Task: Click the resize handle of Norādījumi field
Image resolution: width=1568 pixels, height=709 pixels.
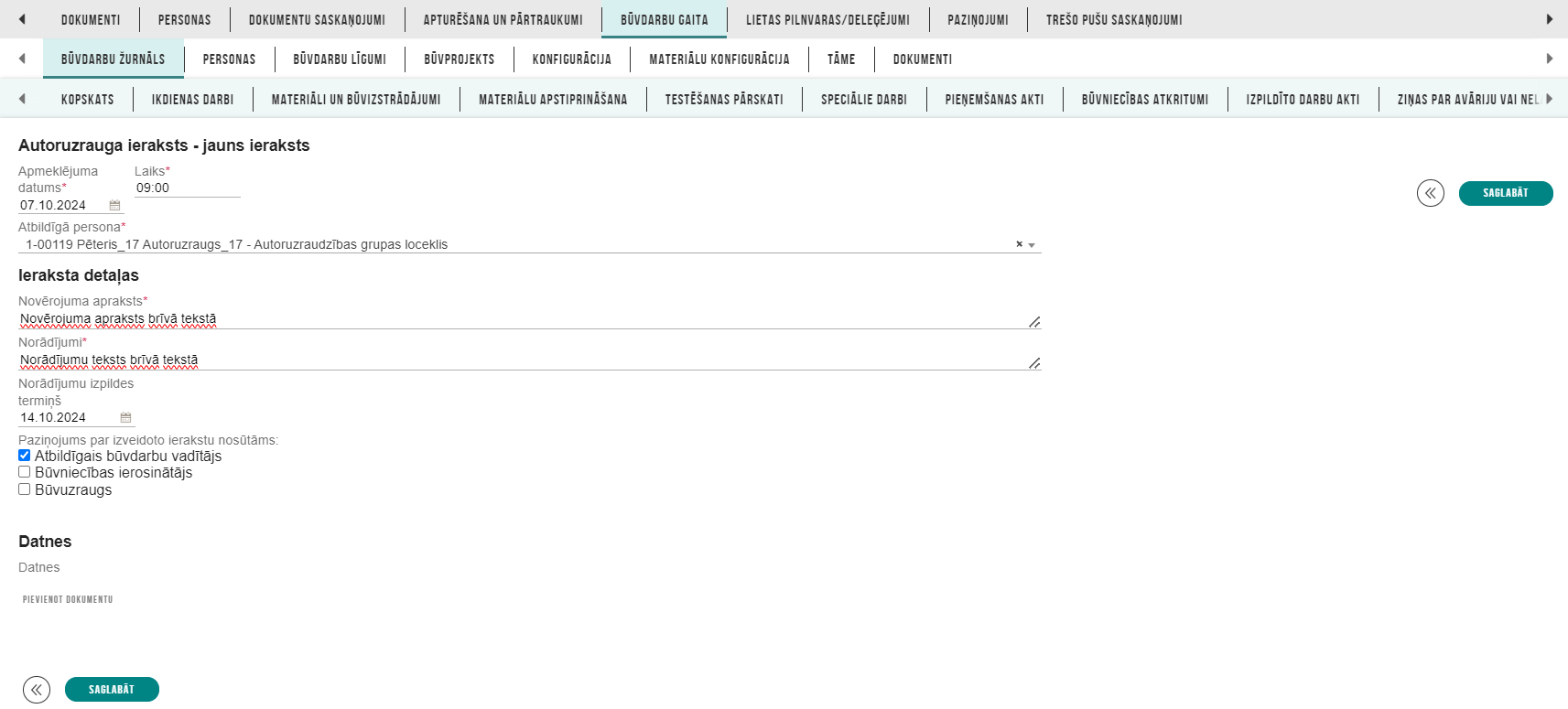Action: (1034, 363)
